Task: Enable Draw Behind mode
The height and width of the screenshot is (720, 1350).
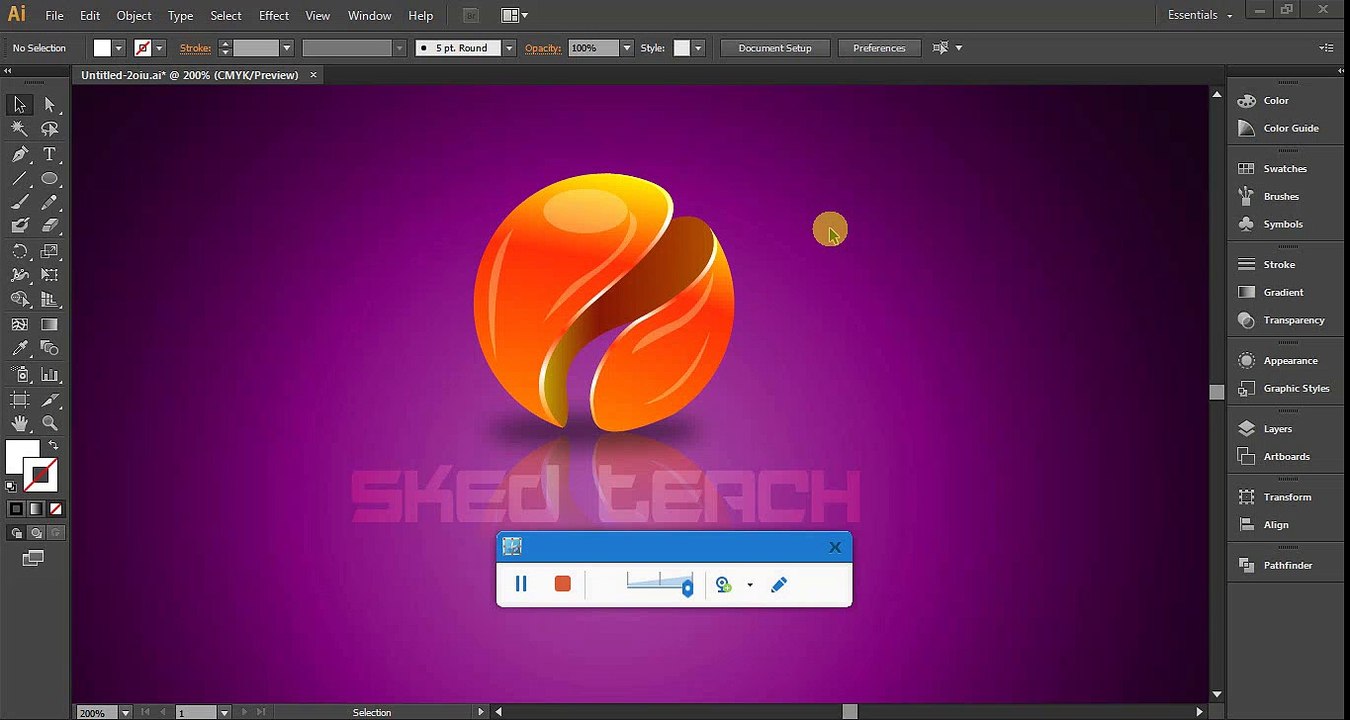Action: point(36,533)
